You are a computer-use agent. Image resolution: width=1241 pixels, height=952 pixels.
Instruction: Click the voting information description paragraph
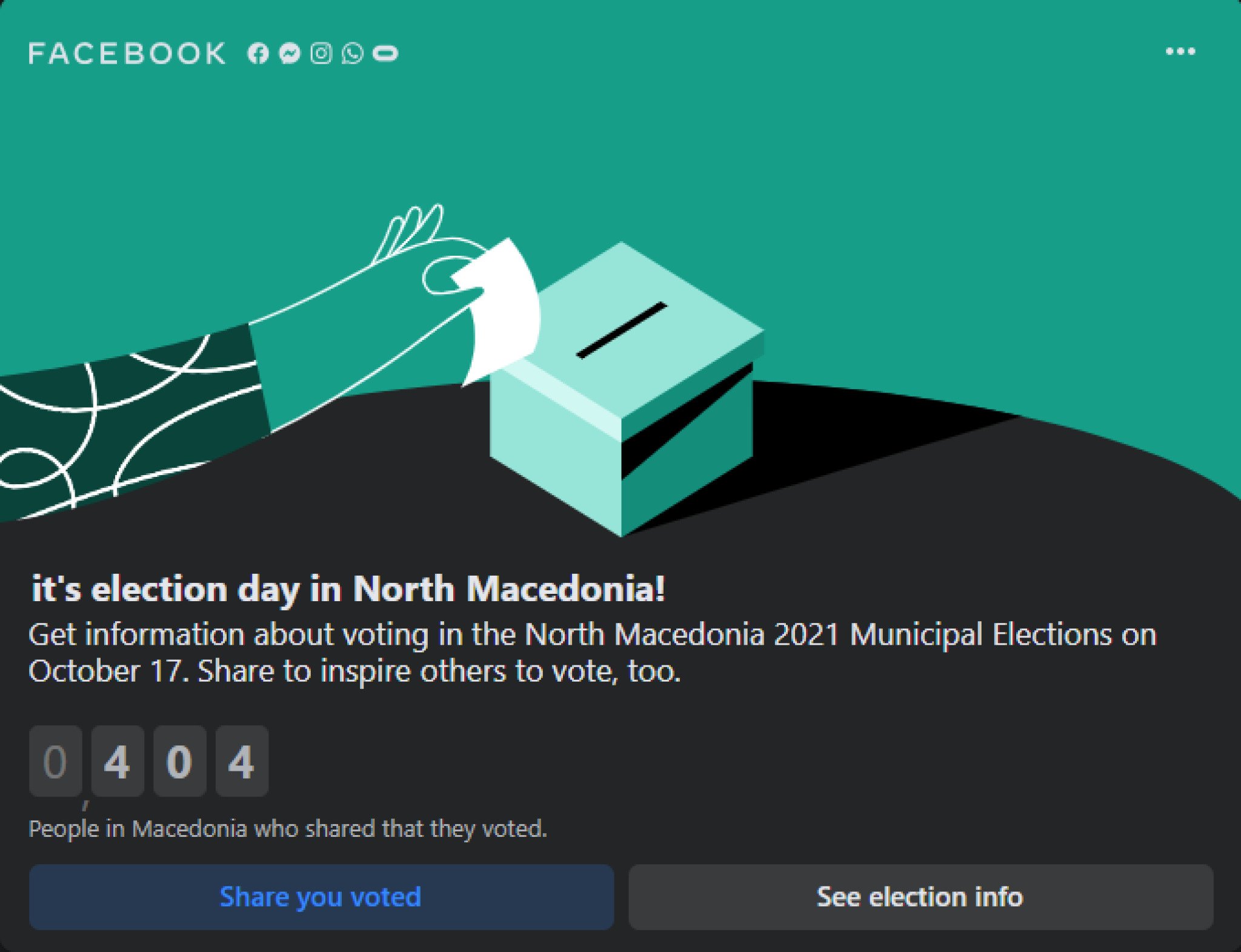593,653
